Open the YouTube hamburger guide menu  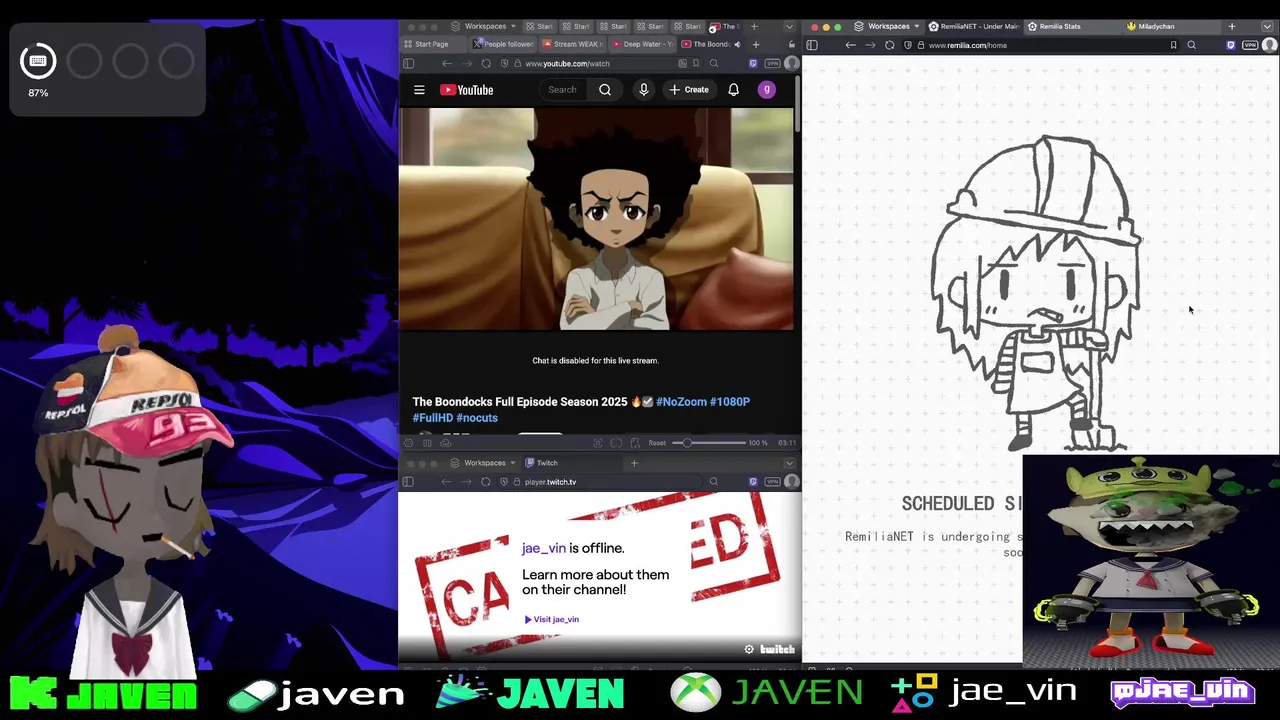point(419,90)
